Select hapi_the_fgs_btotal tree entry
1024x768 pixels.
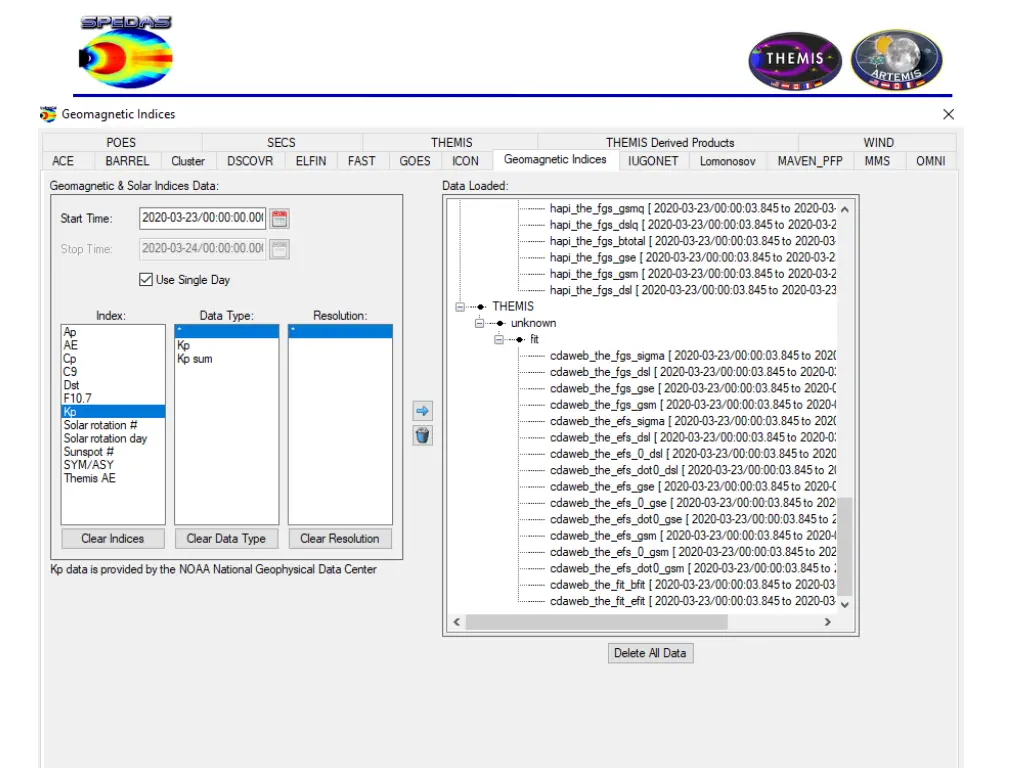[x=692, y=241]
